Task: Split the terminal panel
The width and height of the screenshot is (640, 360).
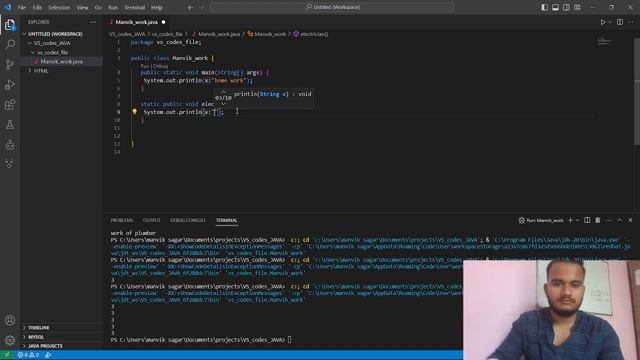Action: point(587,220)
